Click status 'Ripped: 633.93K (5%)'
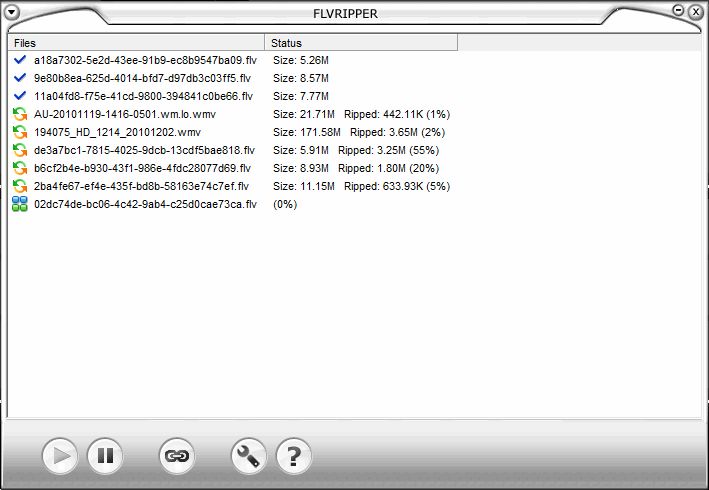 (397, 187)
